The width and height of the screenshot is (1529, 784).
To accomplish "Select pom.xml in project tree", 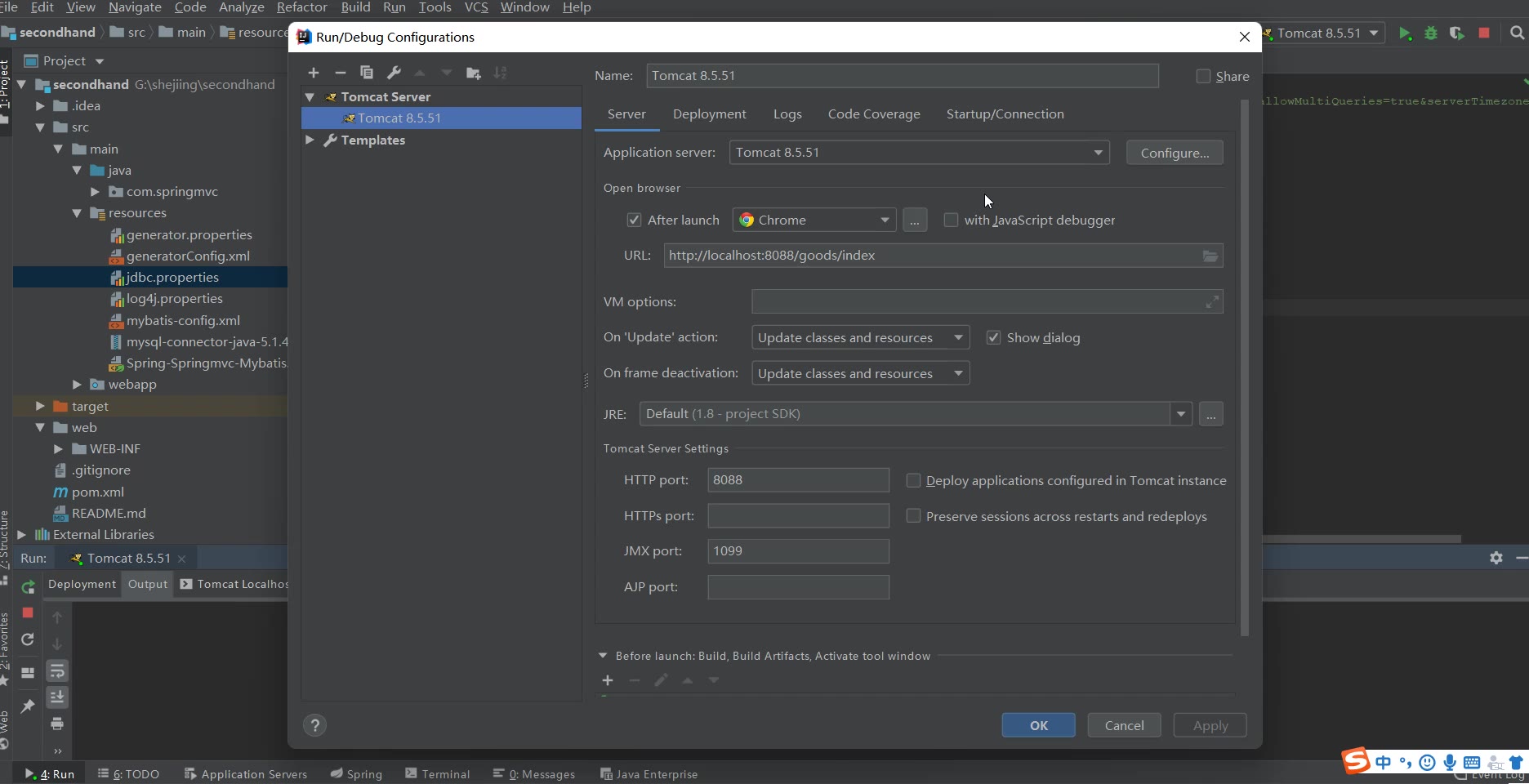I will click(x=97, y=492).
